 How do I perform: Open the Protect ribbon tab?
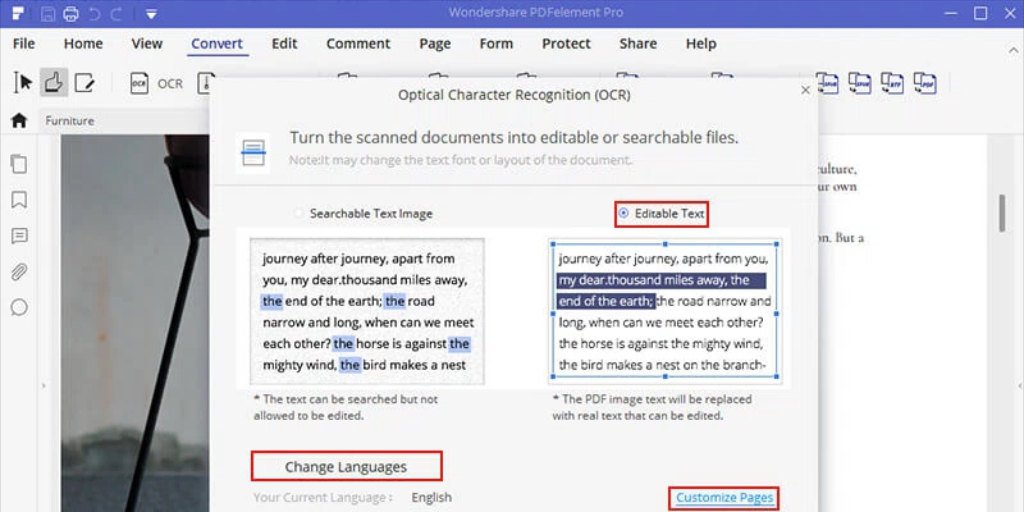click(566, 44)
